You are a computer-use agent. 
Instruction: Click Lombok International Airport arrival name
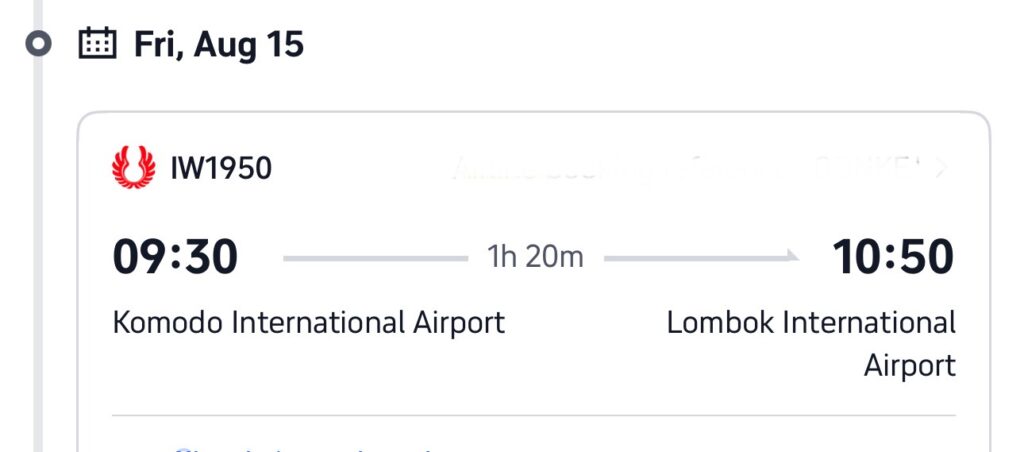click(811, 344)
